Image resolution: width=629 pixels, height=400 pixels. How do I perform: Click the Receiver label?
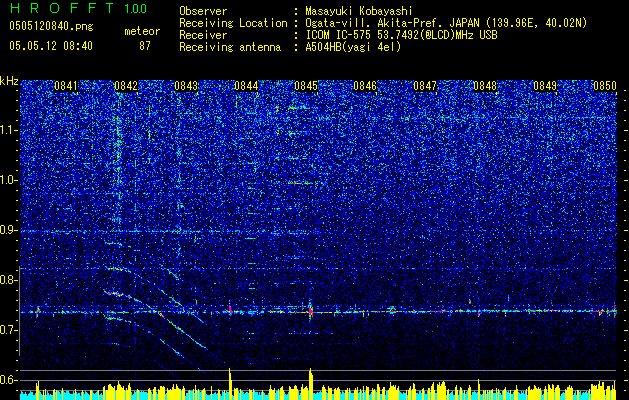203,35
